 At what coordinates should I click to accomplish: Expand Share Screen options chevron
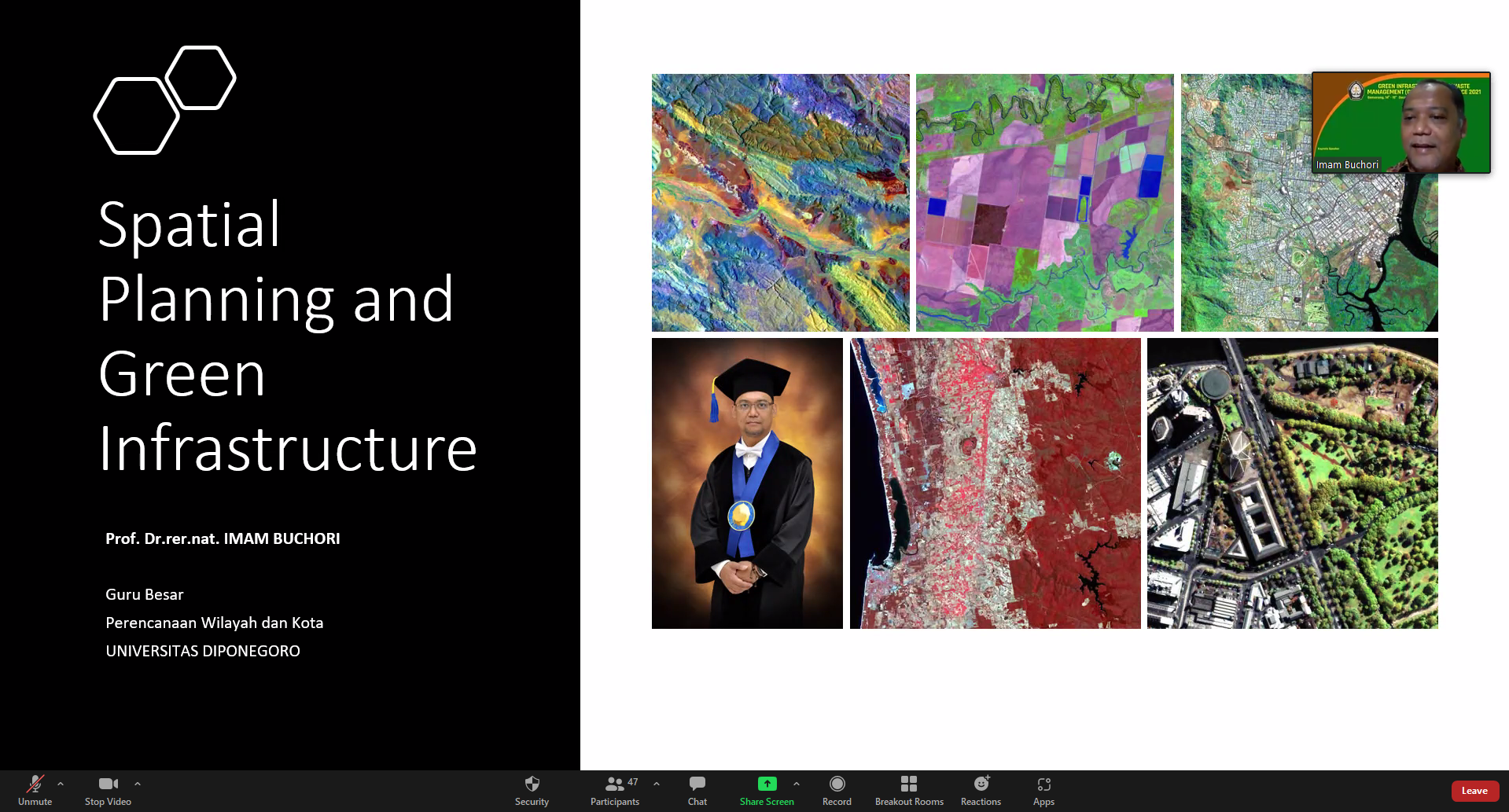pos(797,784)
